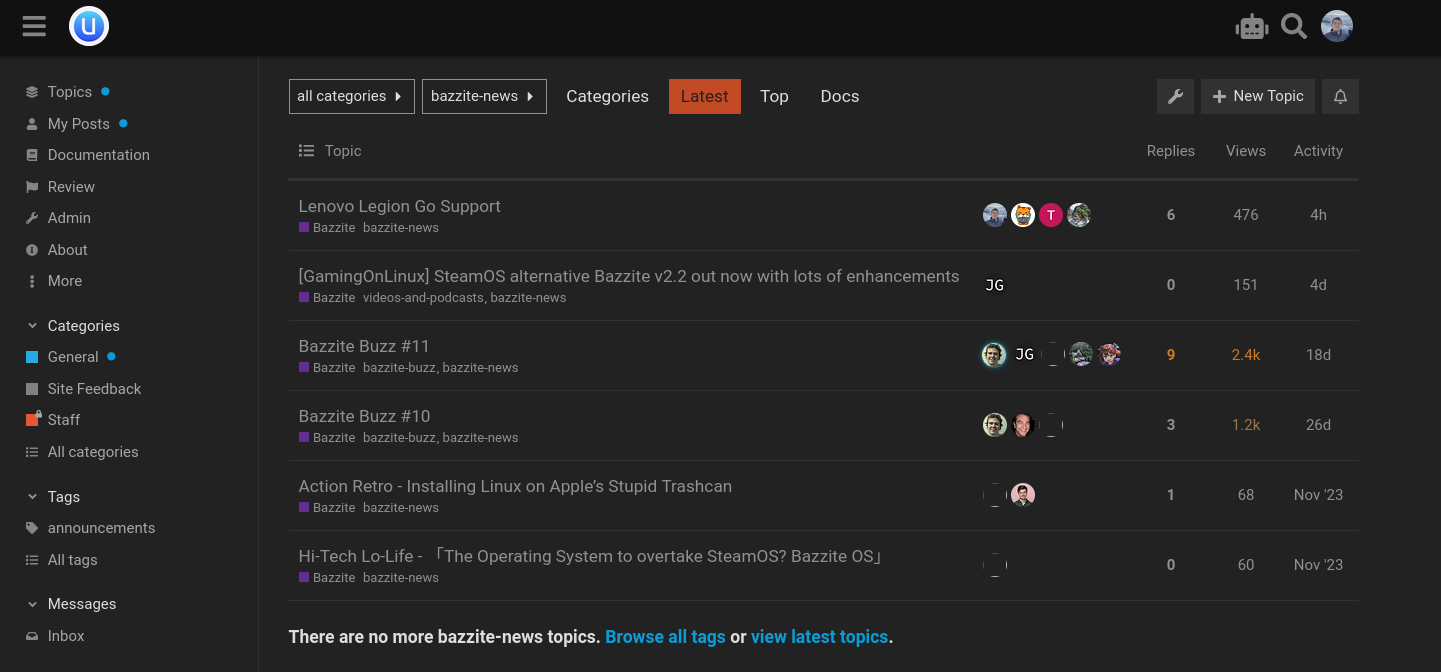Click the 2.4k views count
Viewport: 1441px width, 672px height.
[x=1246, y=355]
